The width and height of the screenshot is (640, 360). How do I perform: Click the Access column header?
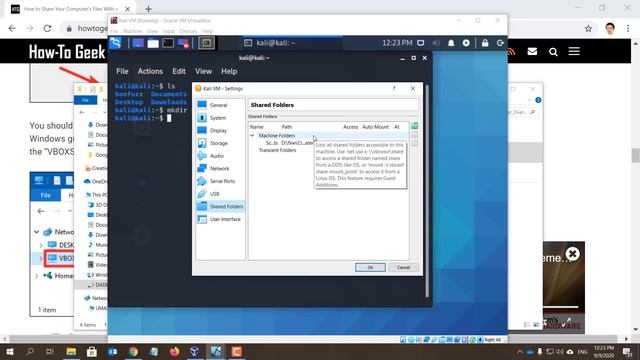click(350, 127)
